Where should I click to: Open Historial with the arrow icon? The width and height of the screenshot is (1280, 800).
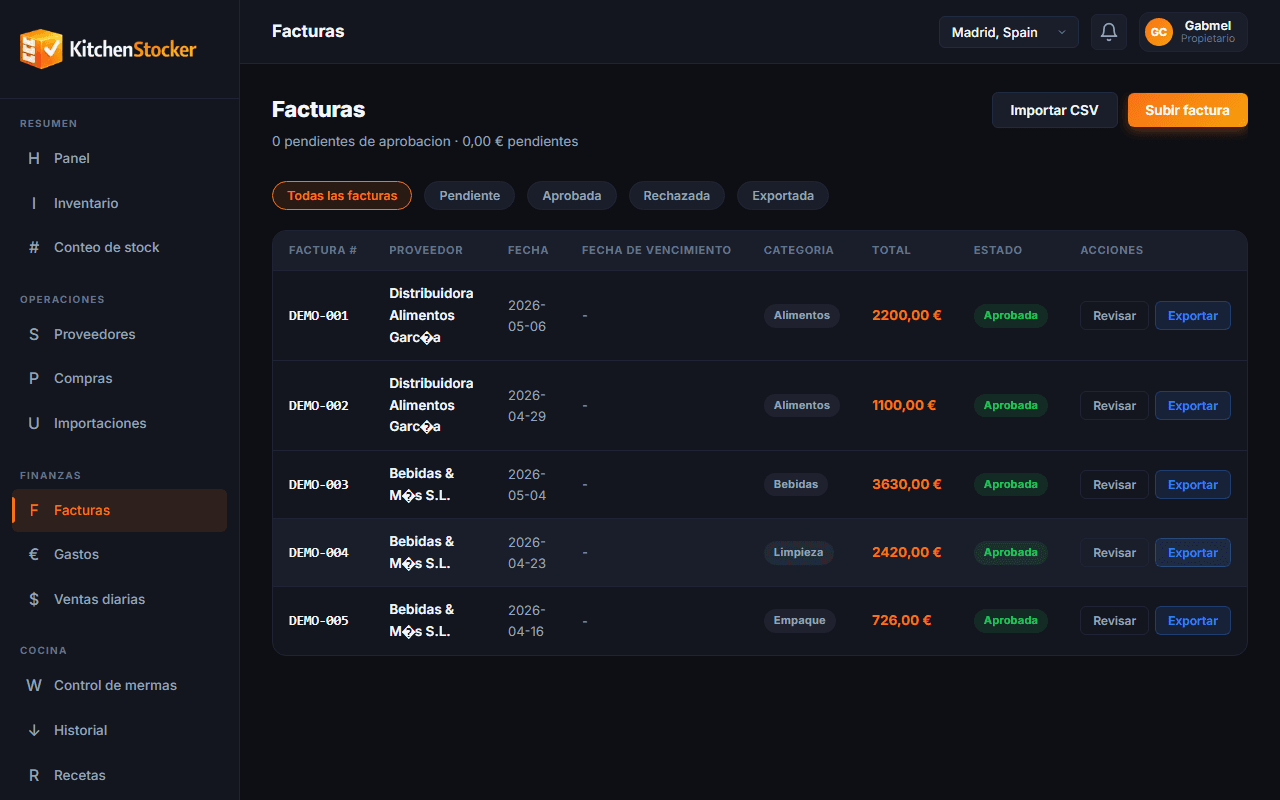34,730
